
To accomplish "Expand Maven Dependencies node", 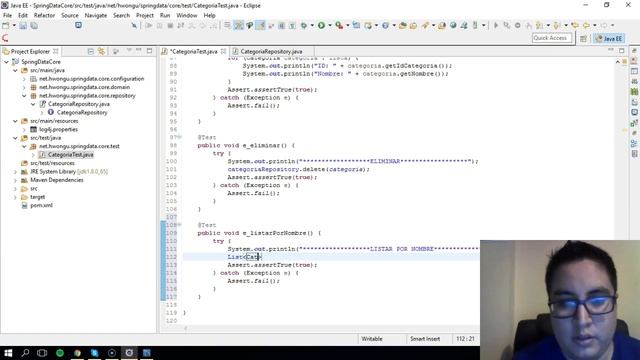I will pos(15,180).
